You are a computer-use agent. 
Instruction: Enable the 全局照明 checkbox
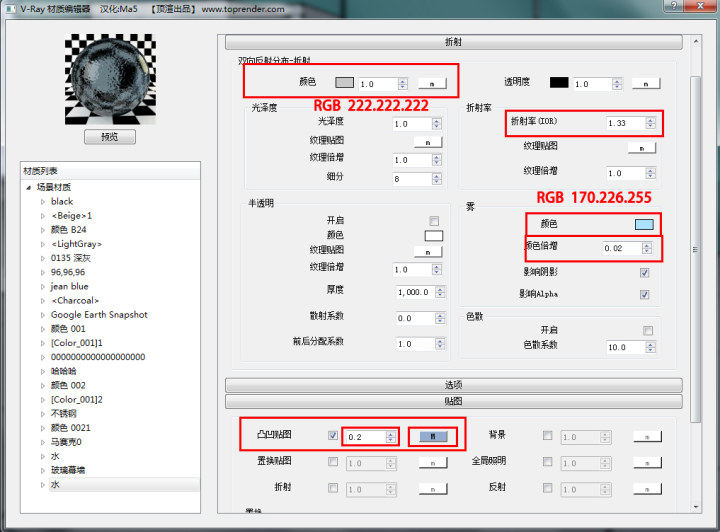click(x=547, y=461)
